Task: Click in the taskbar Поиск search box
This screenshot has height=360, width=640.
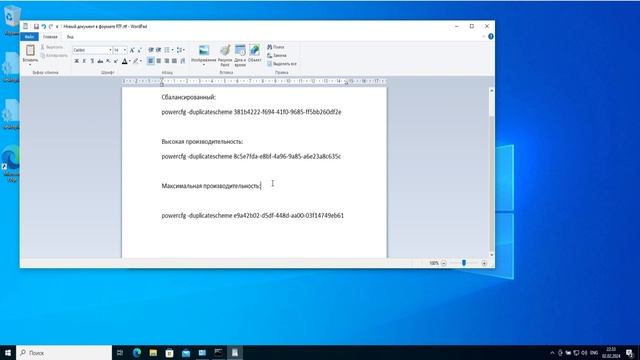Action: (64, 353)
